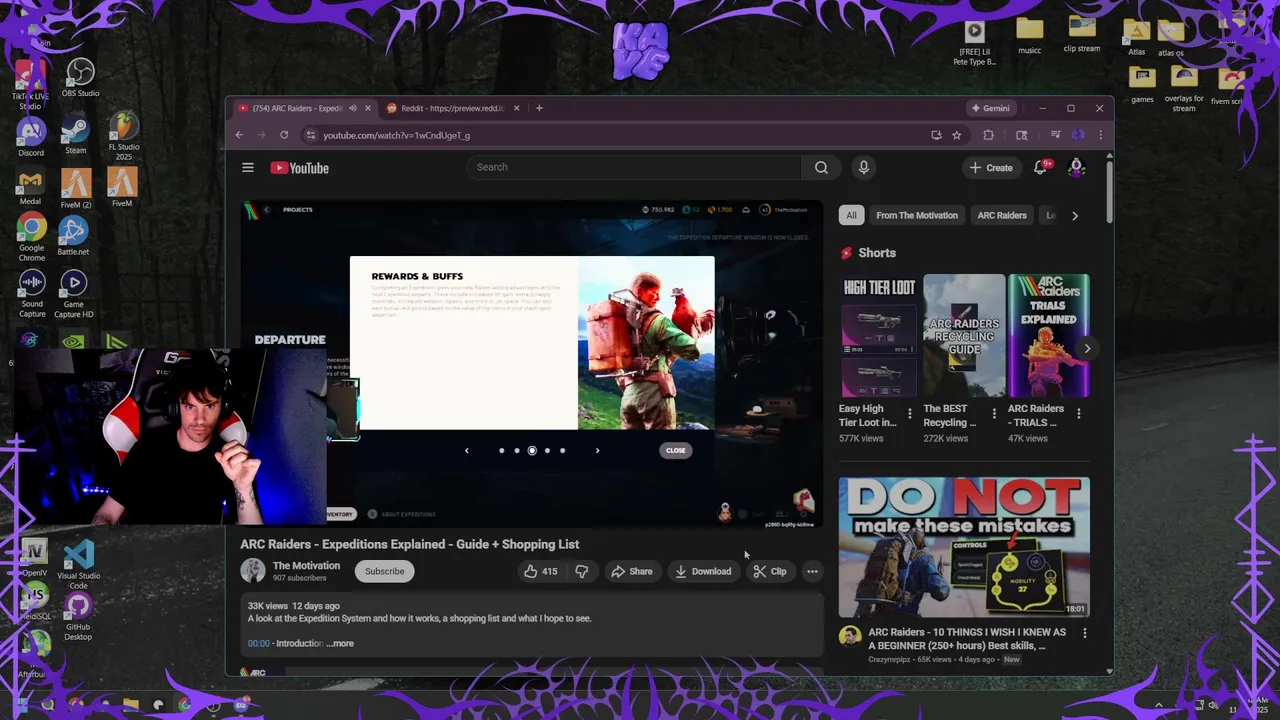
Task: Open Game Capture HD shortcut
Action: point(73,294)
